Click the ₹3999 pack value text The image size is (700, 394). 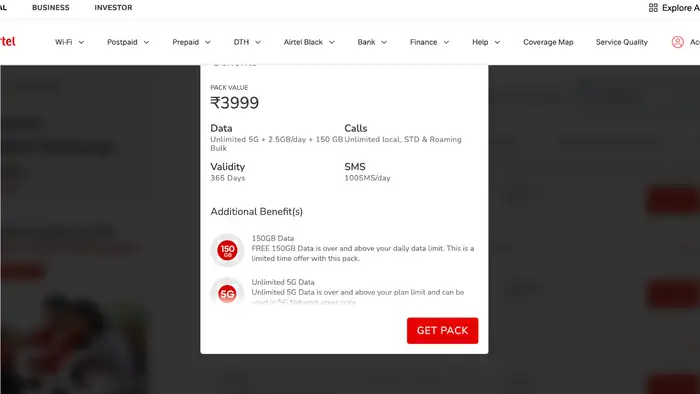[x=234, y=103]
